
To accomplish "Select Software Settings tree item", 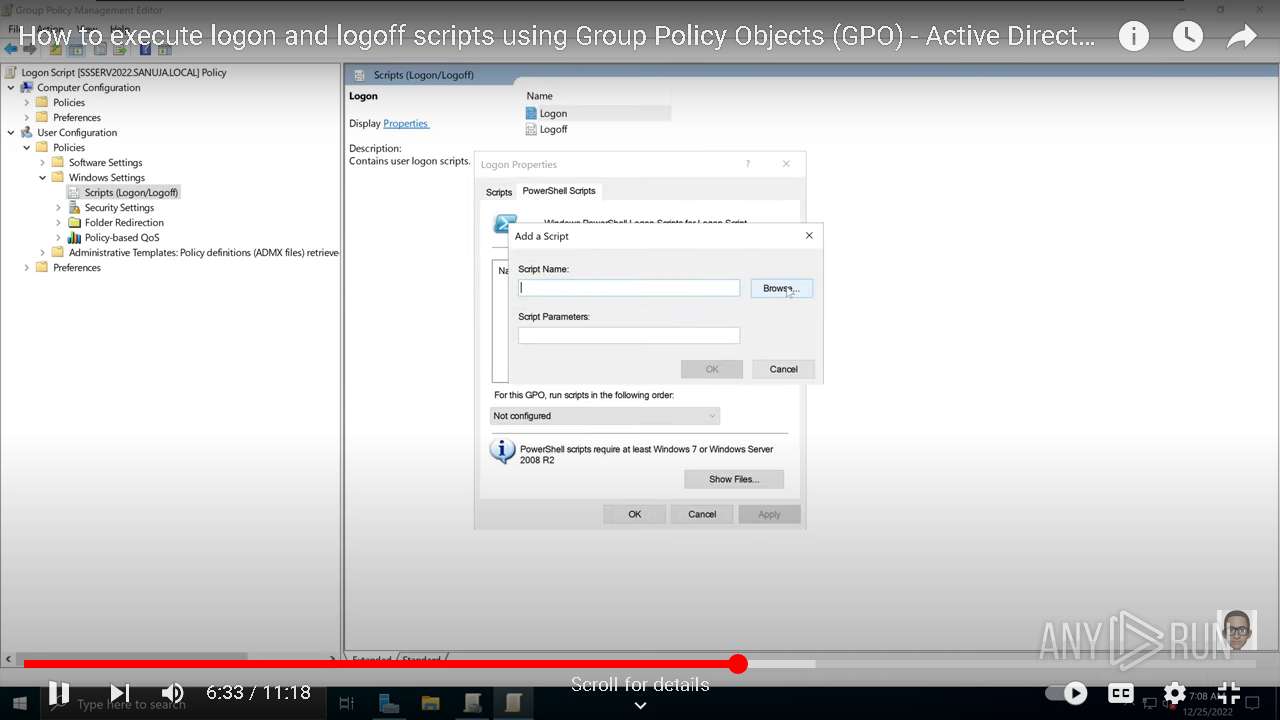I will tap(105, 162).
